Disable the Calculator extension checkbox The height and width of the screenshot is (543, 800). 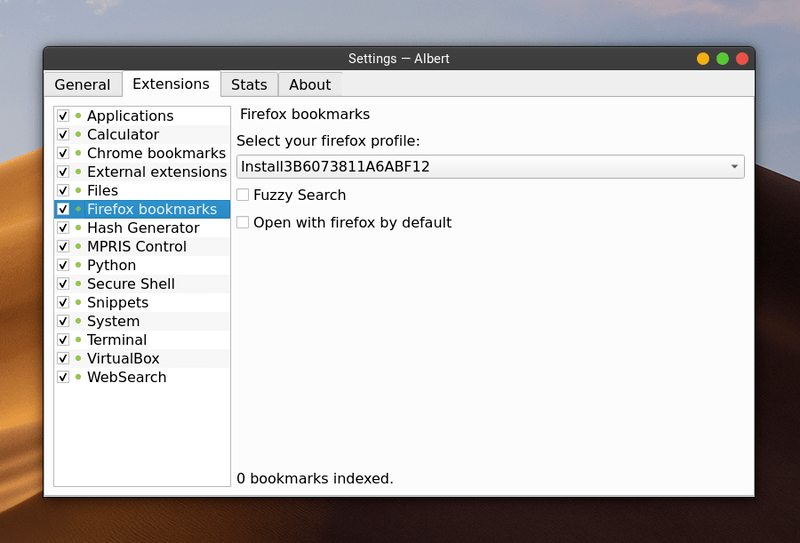[x=63, y=135]
